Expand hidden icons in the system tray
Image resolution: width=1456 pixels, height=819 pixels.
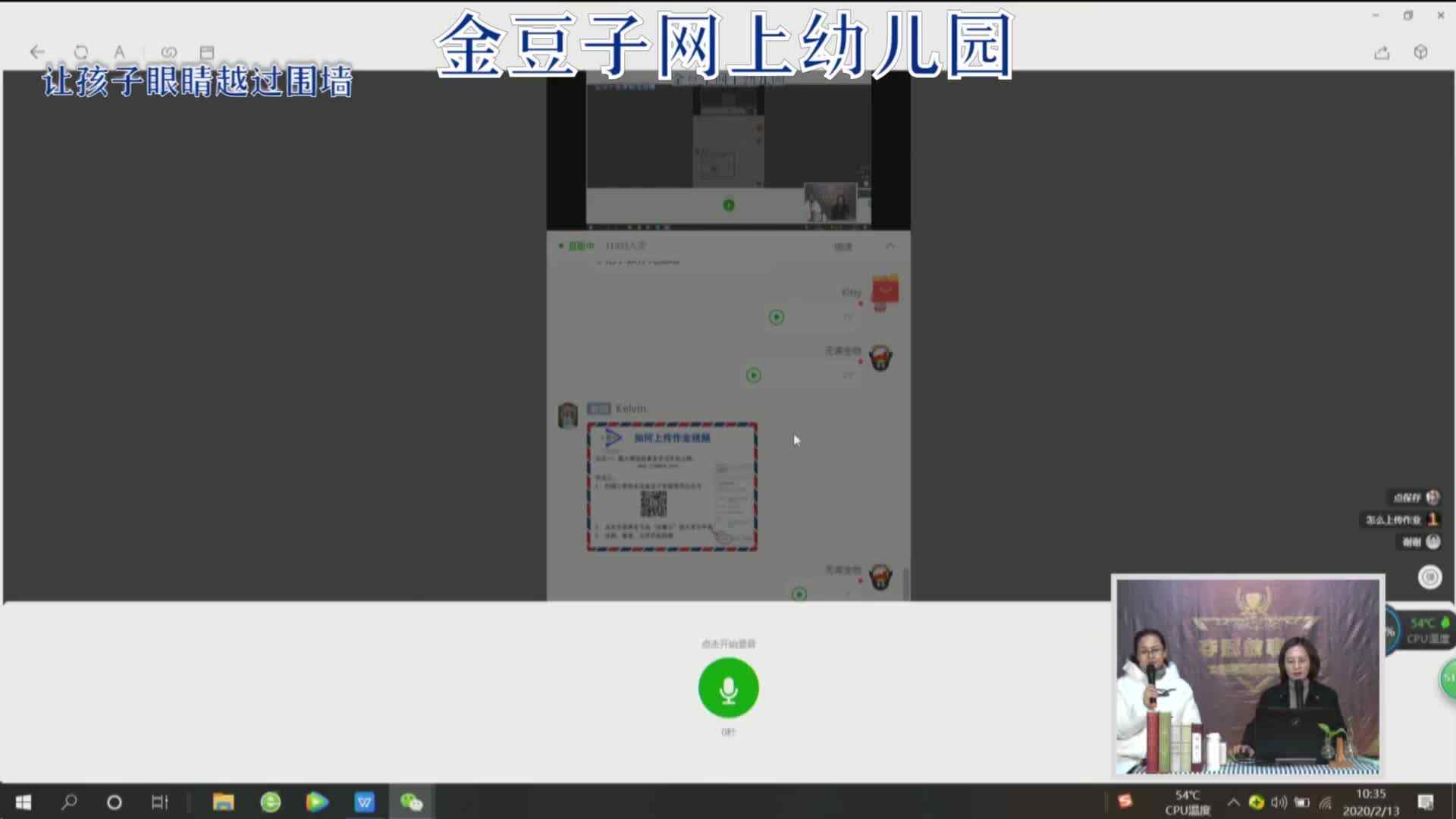(x=1232, y=802)
